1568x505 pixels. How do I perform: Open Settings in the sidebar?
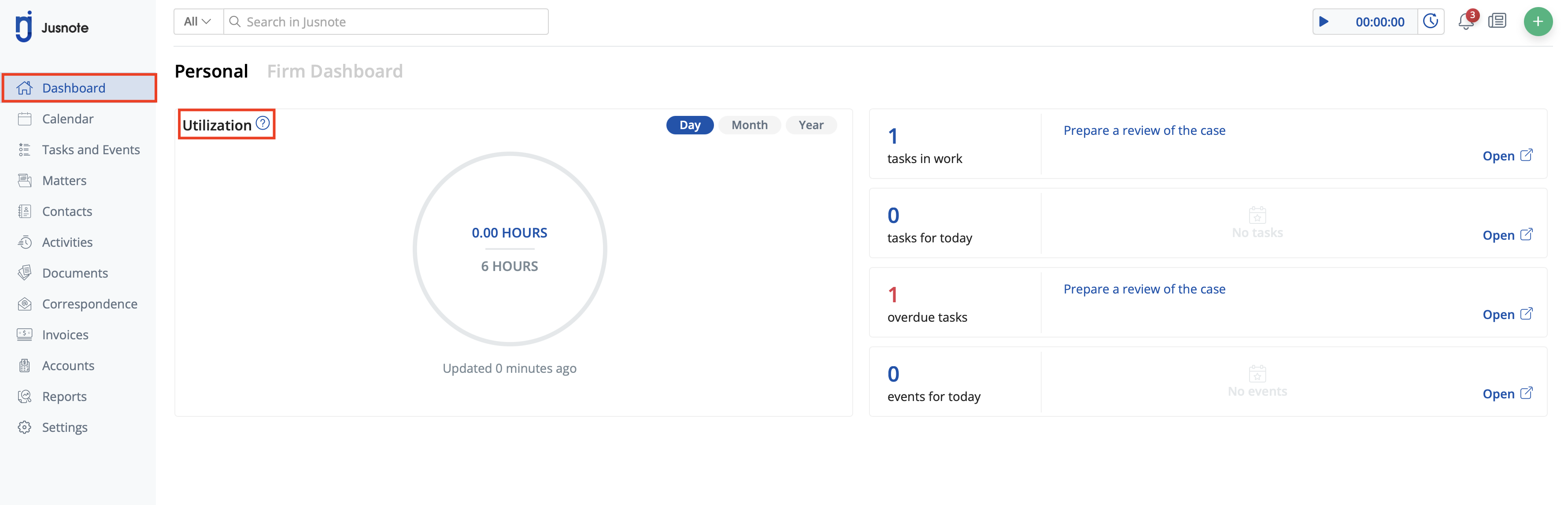pyautogui.click(x=78, y=427)
